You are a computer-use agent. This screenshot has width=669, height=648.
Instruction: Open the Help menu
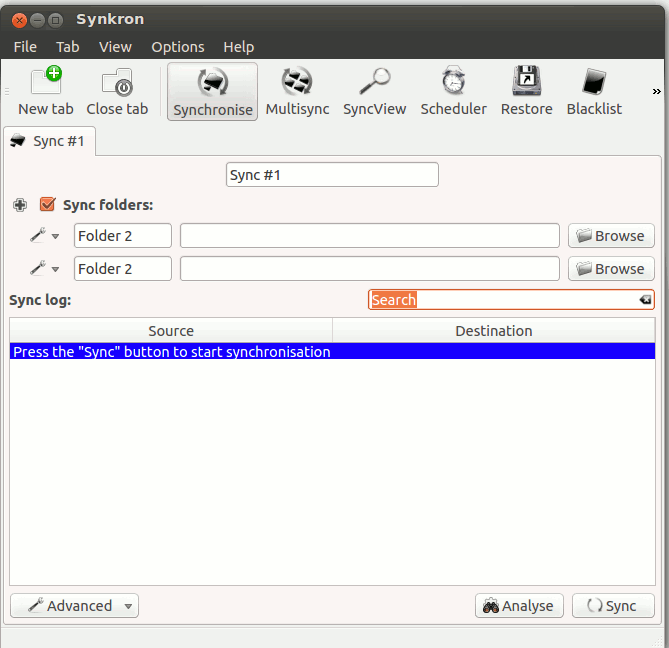[x=239, y=46]
